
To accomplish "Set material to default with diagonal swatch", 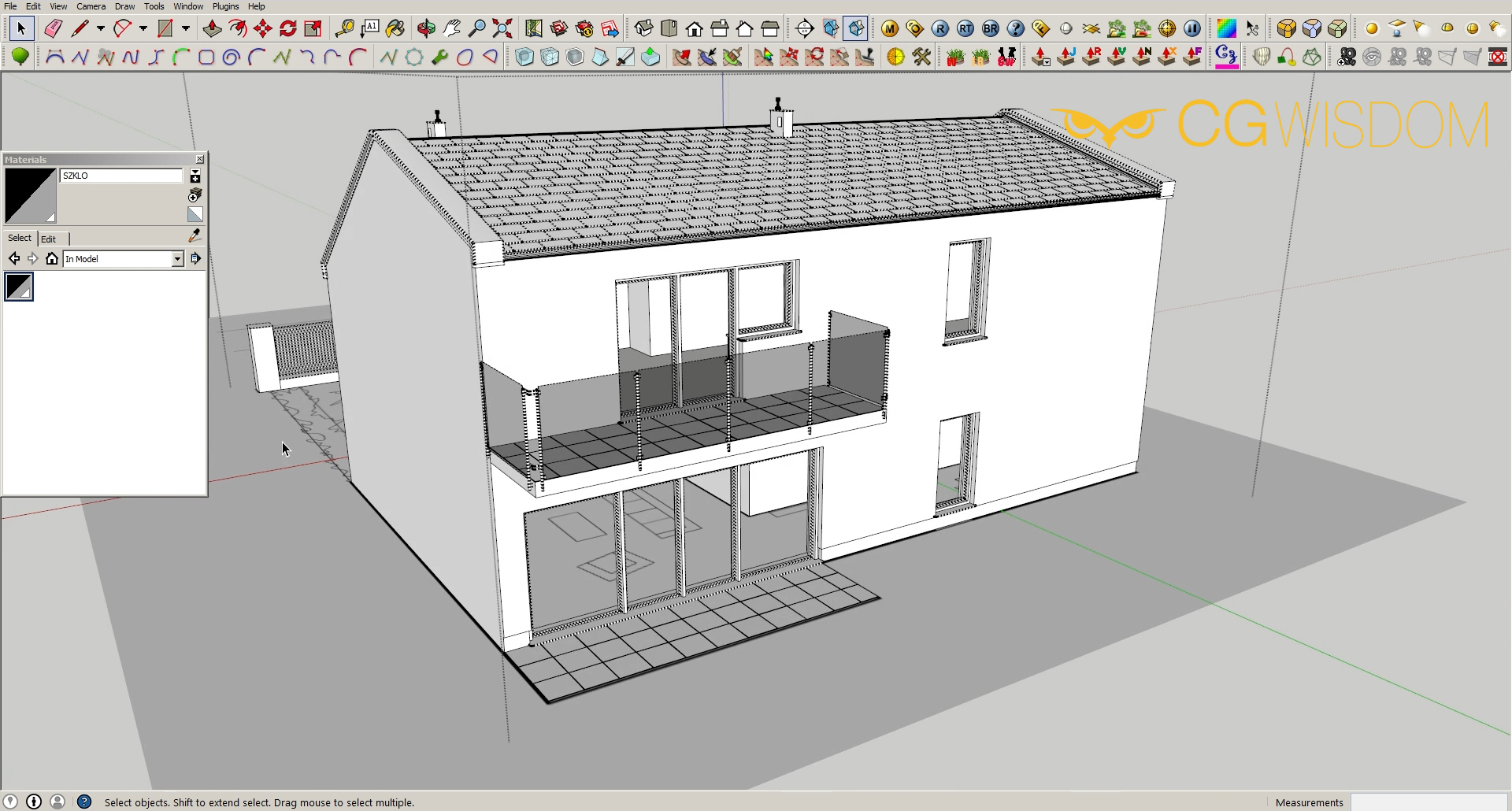I will (195, 214).
